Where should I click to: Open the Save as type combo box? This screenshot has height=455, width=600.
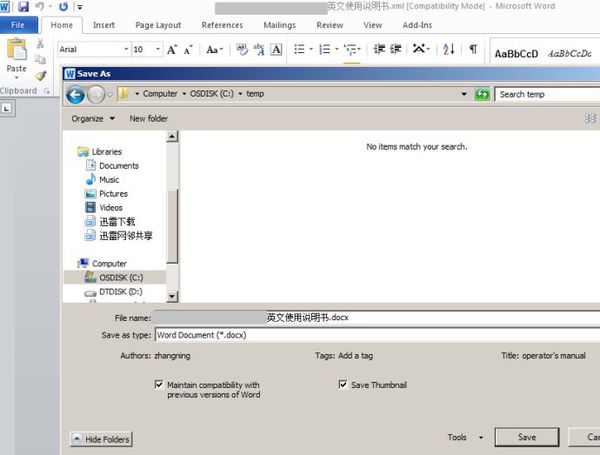(377, 335)
